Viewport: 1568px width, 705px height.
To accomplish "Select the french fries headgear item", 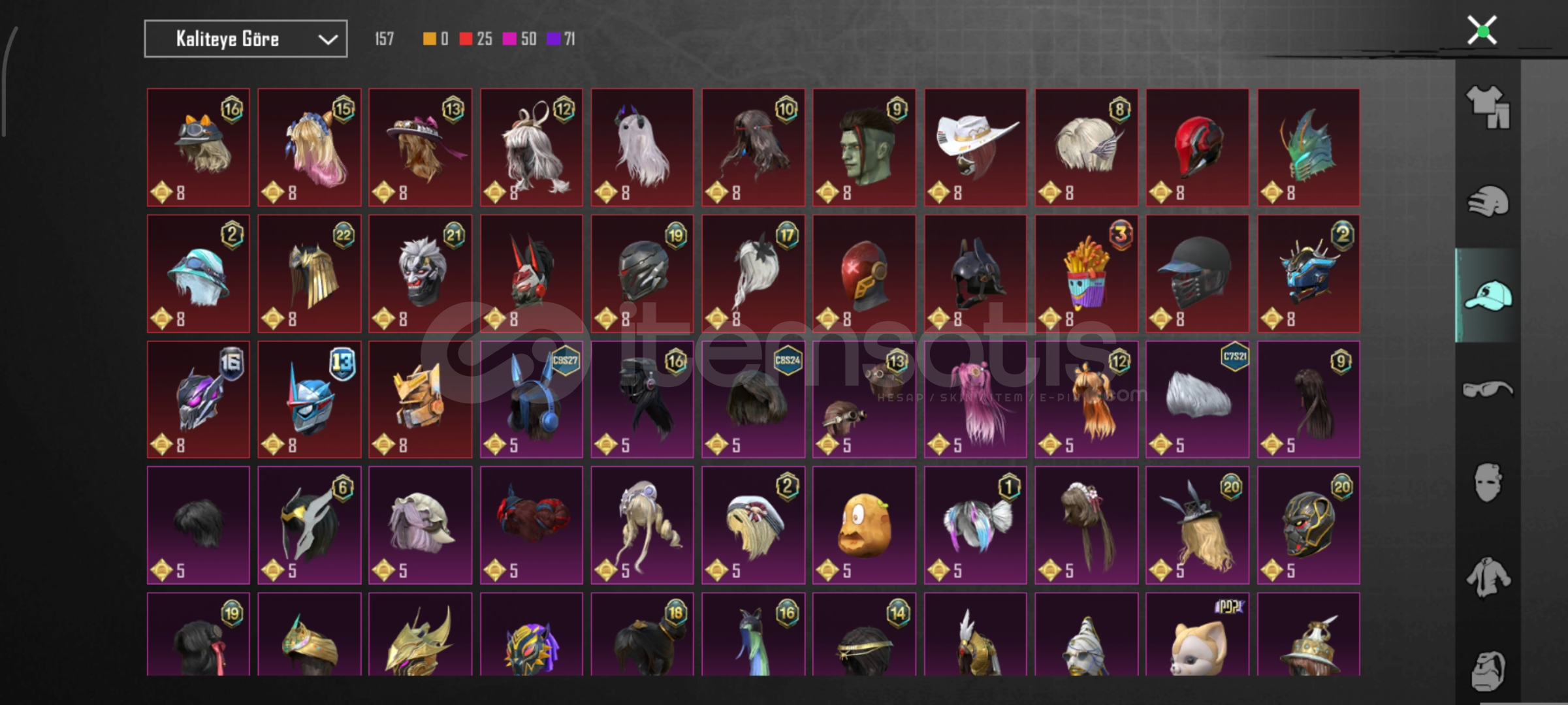I will pyautogui.click(x=1087, y=274).
